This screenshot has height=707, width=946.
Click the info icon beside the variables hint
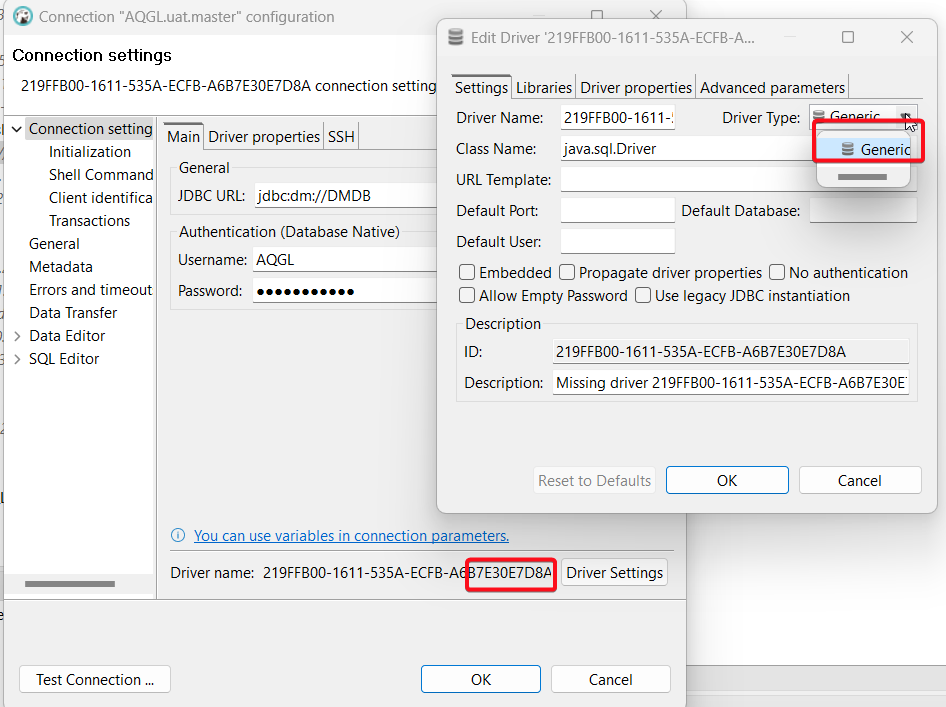[179, 535]
